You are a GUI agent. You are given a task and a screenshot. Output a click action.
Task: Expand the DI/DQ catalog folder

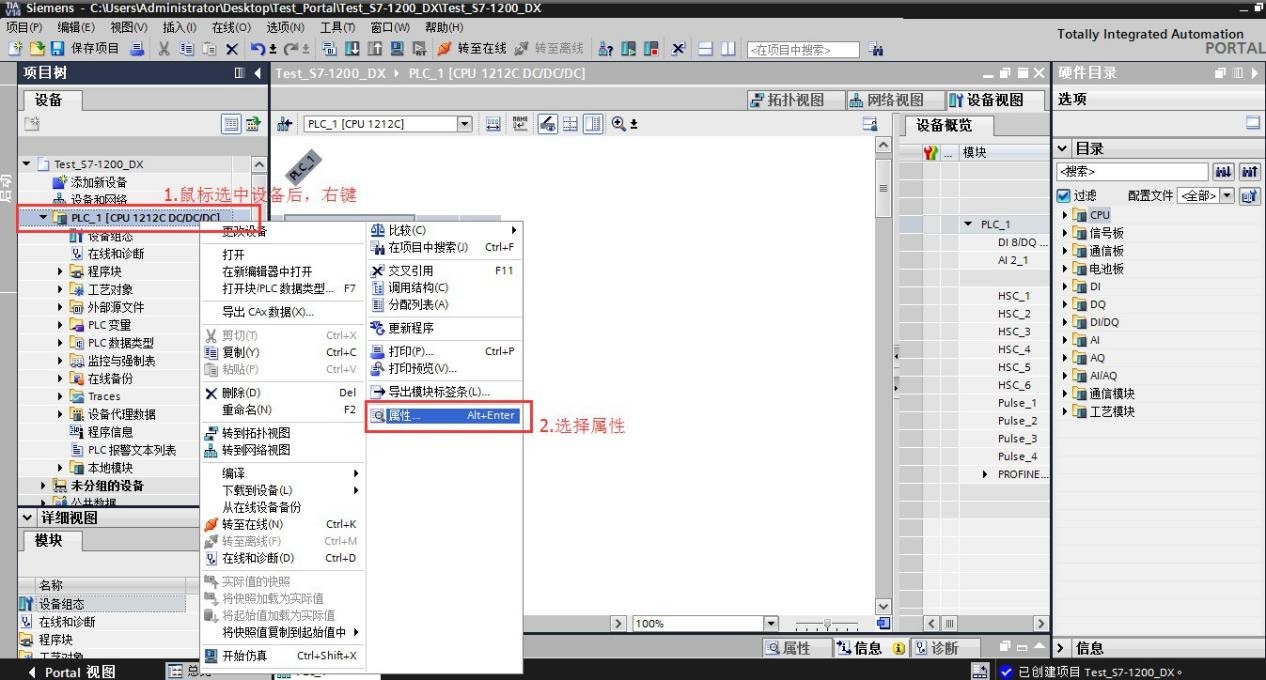[1065, 322]
